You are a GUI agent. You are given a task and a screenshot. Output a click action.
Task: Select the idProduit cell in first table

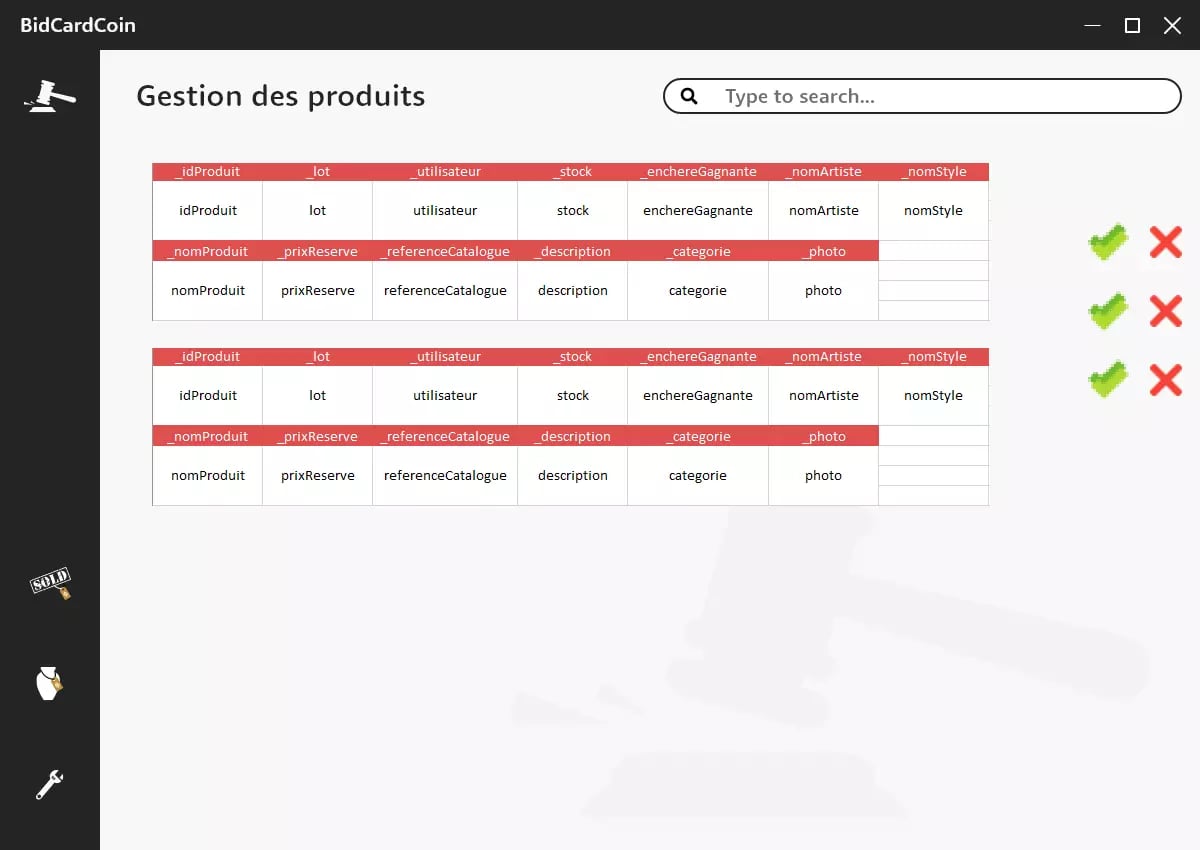[208, 211]
